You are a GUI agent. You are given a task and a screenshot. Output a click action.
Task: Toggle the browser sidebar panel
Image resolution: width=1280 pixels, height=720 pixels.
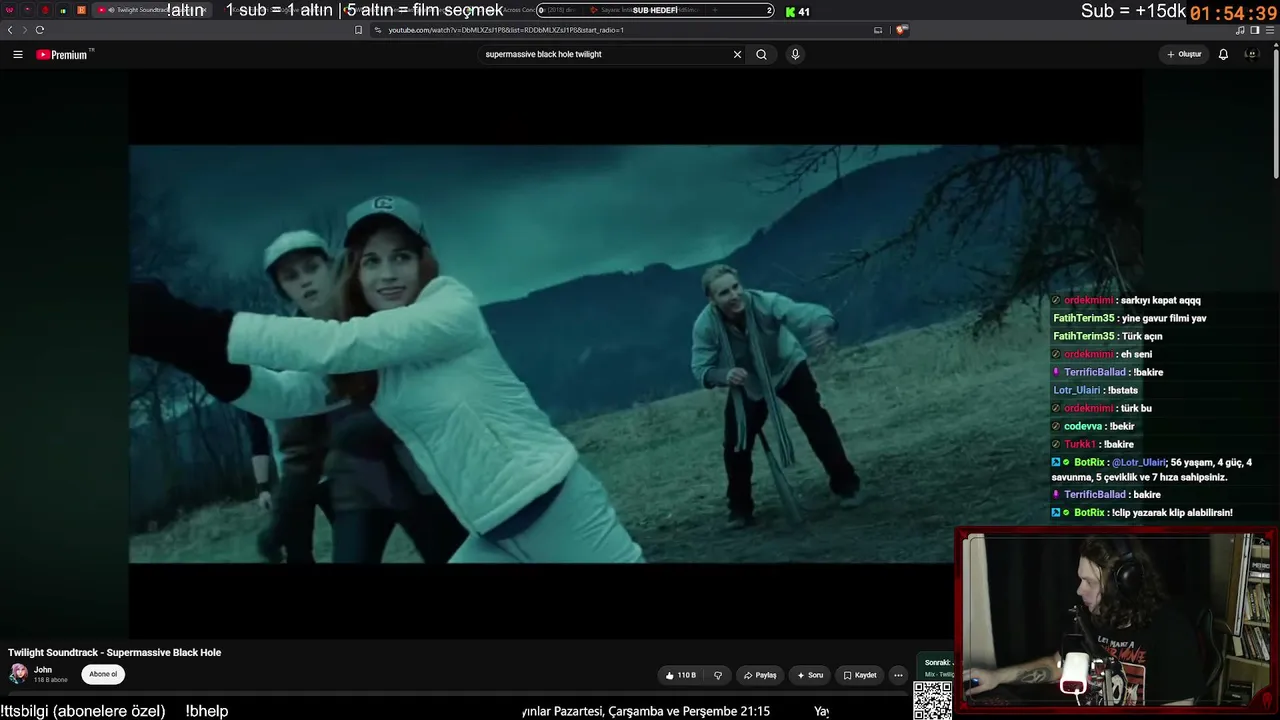click(x=1254, y=30)
